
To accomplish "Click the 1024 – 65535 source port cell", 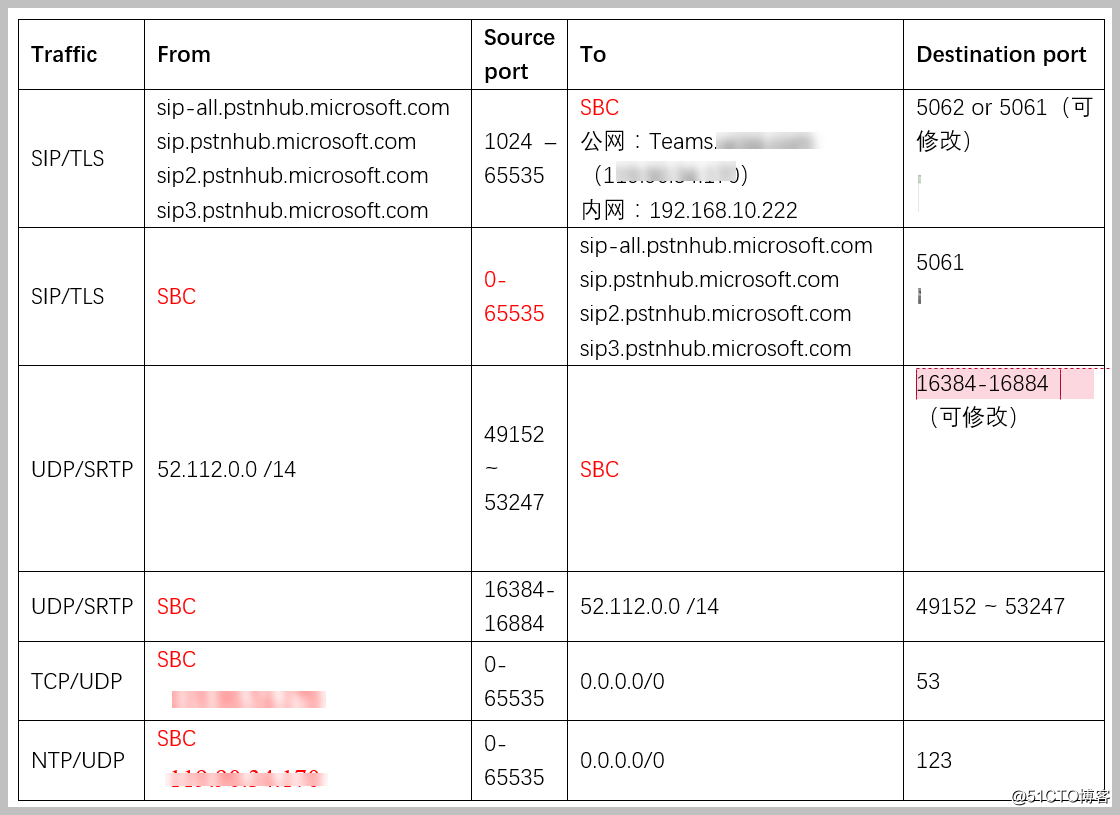I will click(x=519, y=159).
